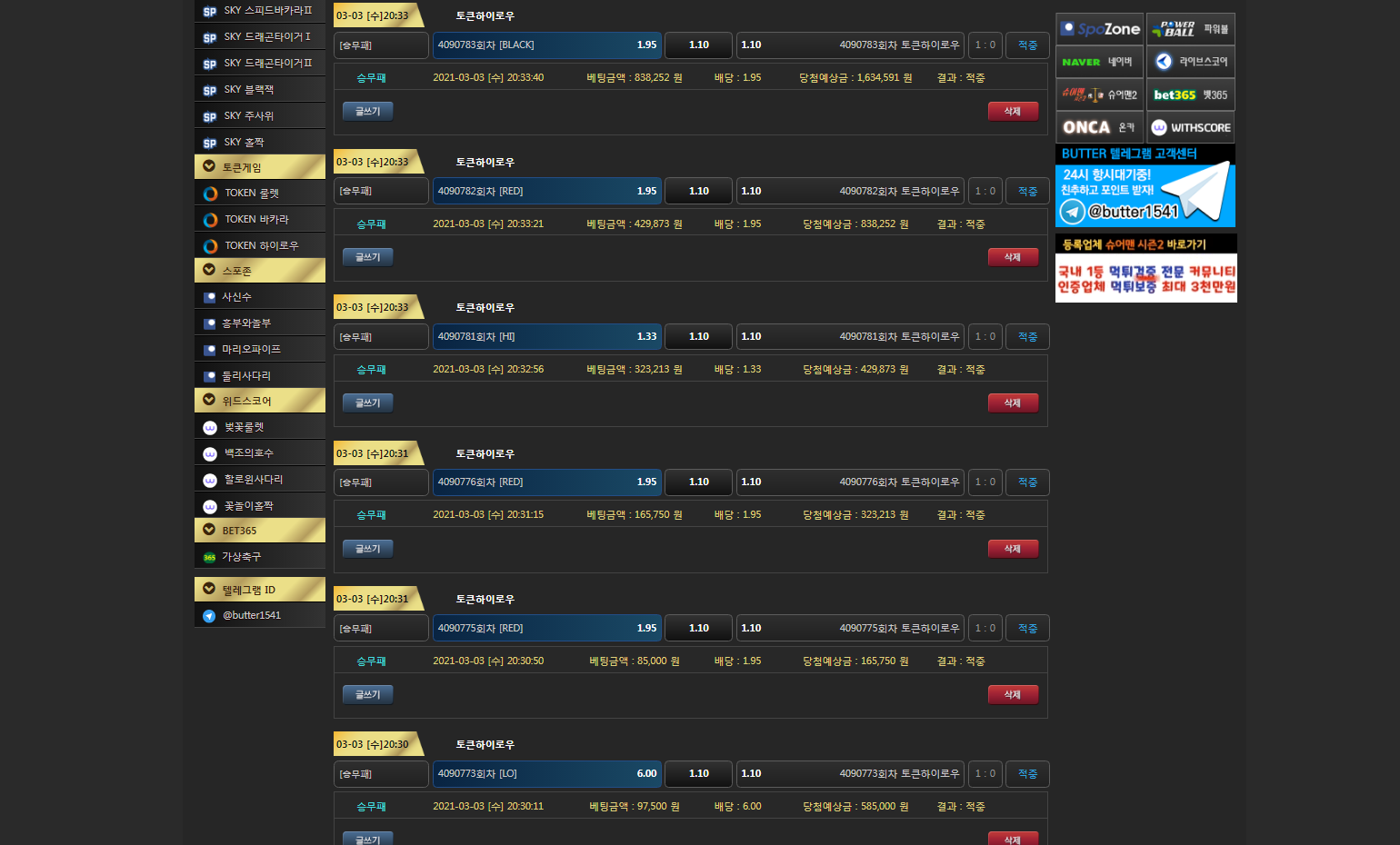Screen dimensions: 1400x845
Task: Click the TOKEN 룰렛 icon in sidebar
Action: (x=210, y=194)
